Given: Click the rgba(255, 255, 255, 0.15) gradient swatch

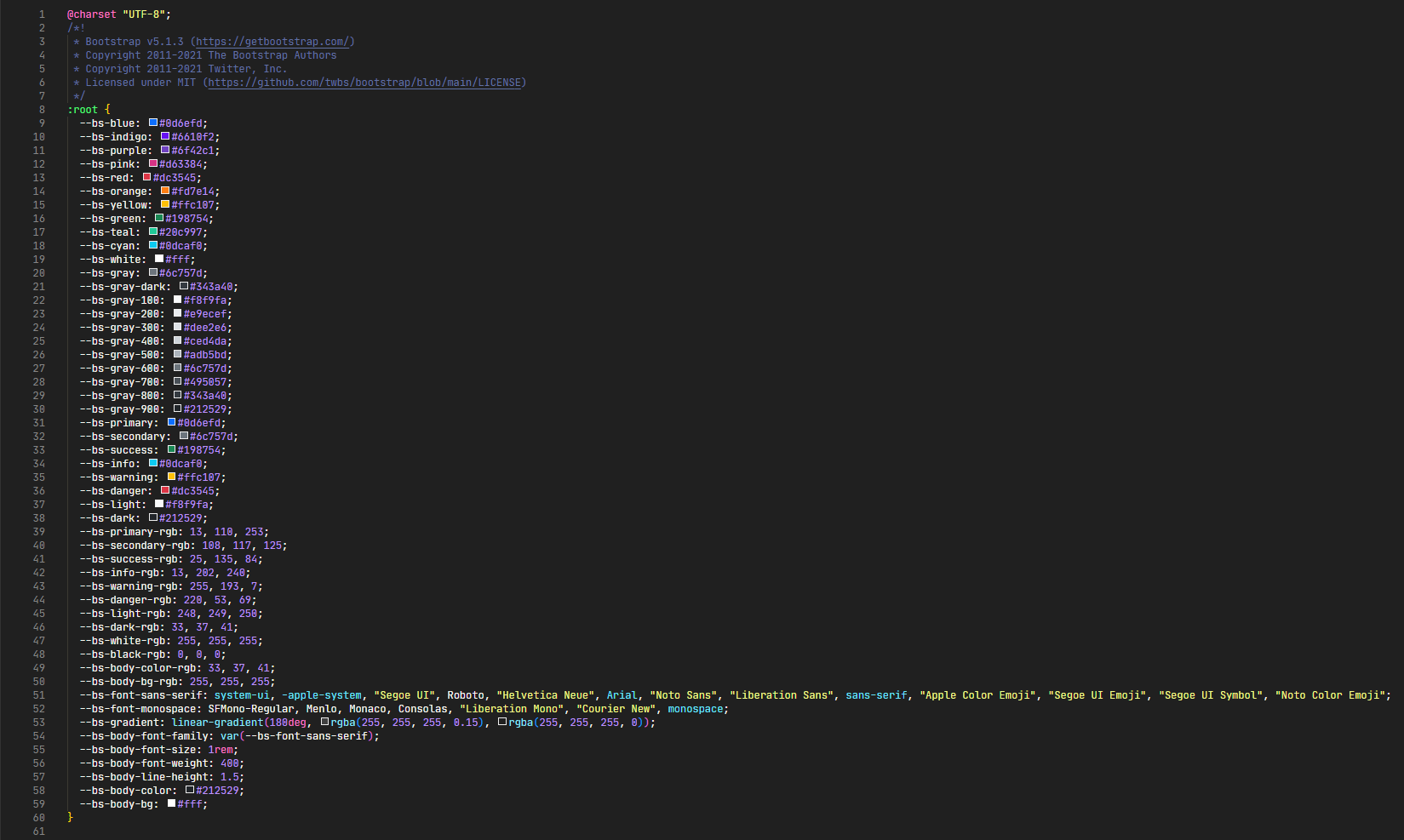Looking at the screenshot, I should point(325,722).
